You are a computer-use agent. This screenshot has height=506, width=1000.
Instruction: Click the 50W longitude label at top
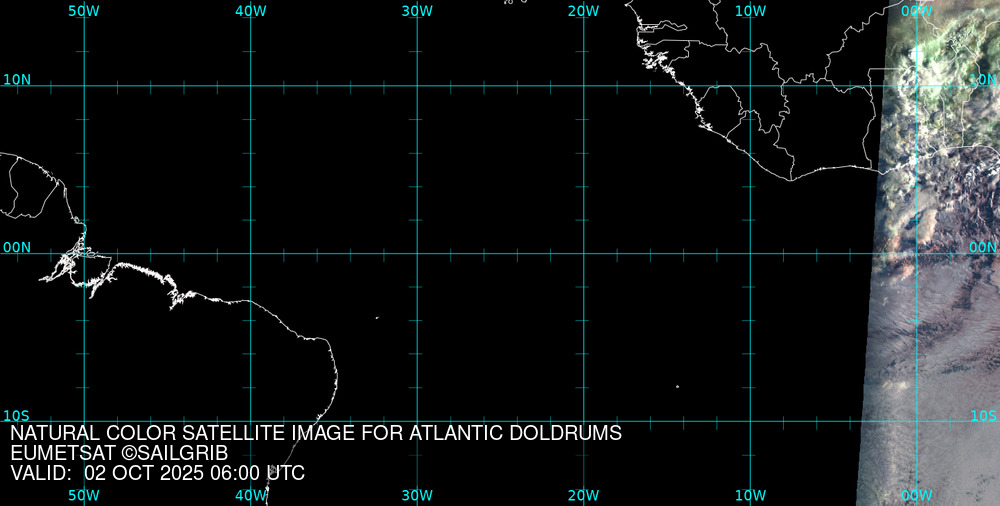click(84, 10)
